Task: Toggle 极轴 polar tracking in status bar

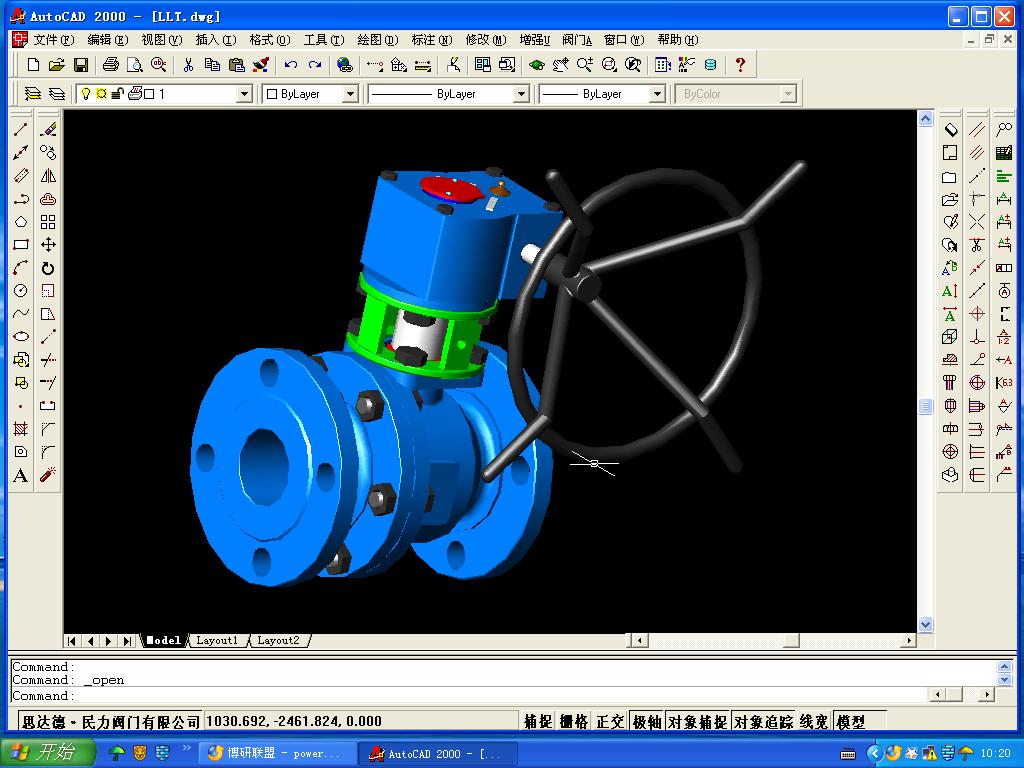Action: coord(647,721)
